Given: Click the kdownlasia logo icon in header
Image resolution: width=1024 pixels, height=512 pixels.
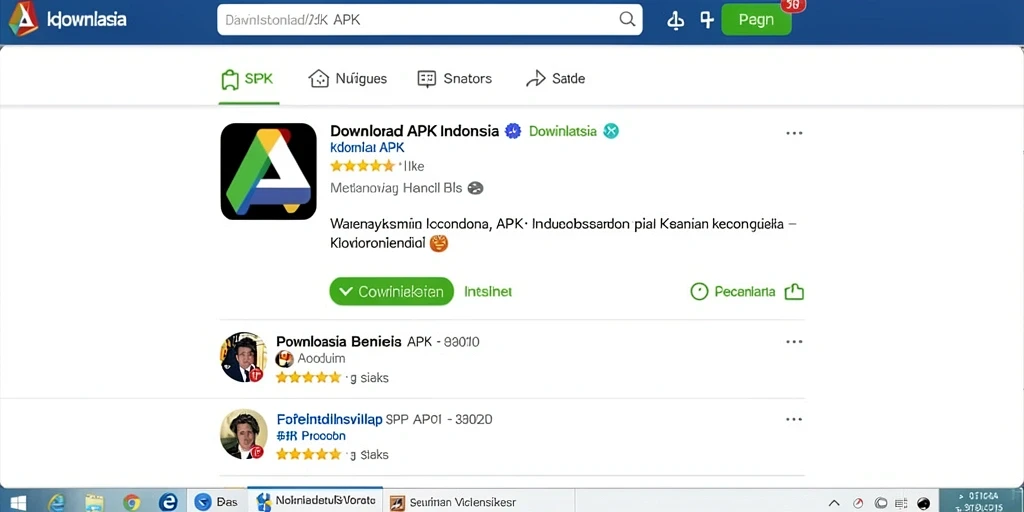Looking at the screenshot, I should coord(23,19).
